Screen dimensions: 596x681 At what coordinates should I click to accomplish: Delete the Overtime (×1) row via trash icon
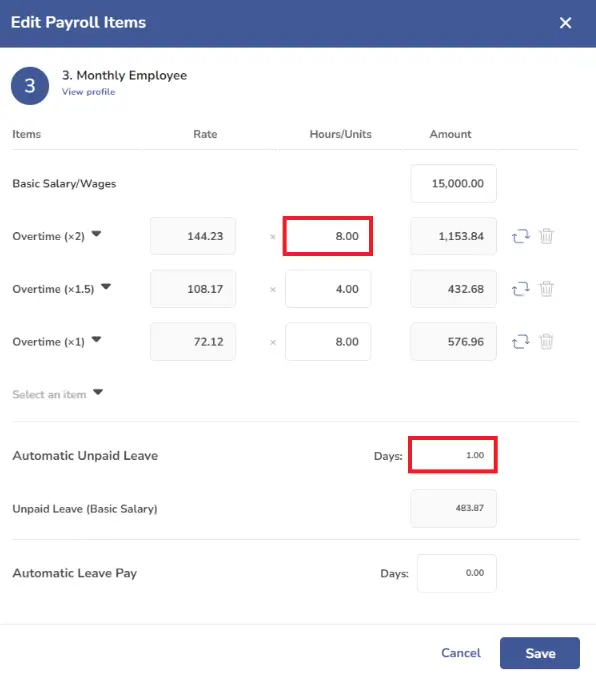point(546,342)
